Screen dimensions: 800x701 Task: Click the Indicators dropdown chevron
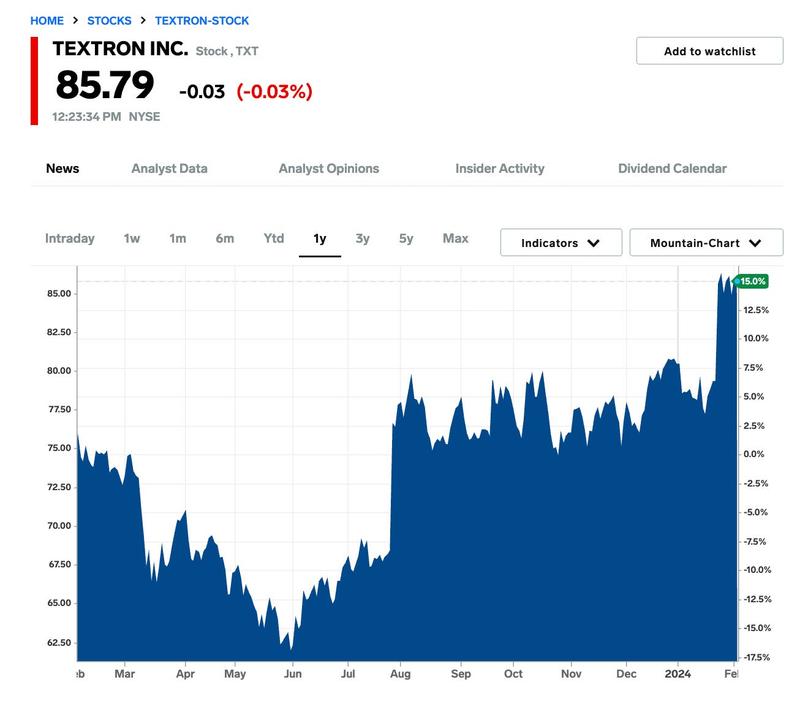point(593,243)
